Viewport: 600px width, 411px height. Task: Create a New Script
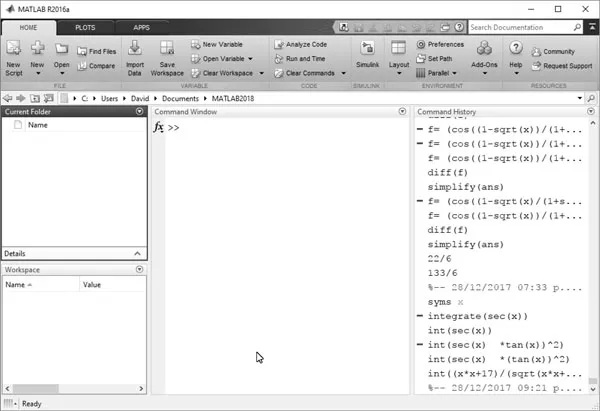pyautogui.click(x=13, y=54)
